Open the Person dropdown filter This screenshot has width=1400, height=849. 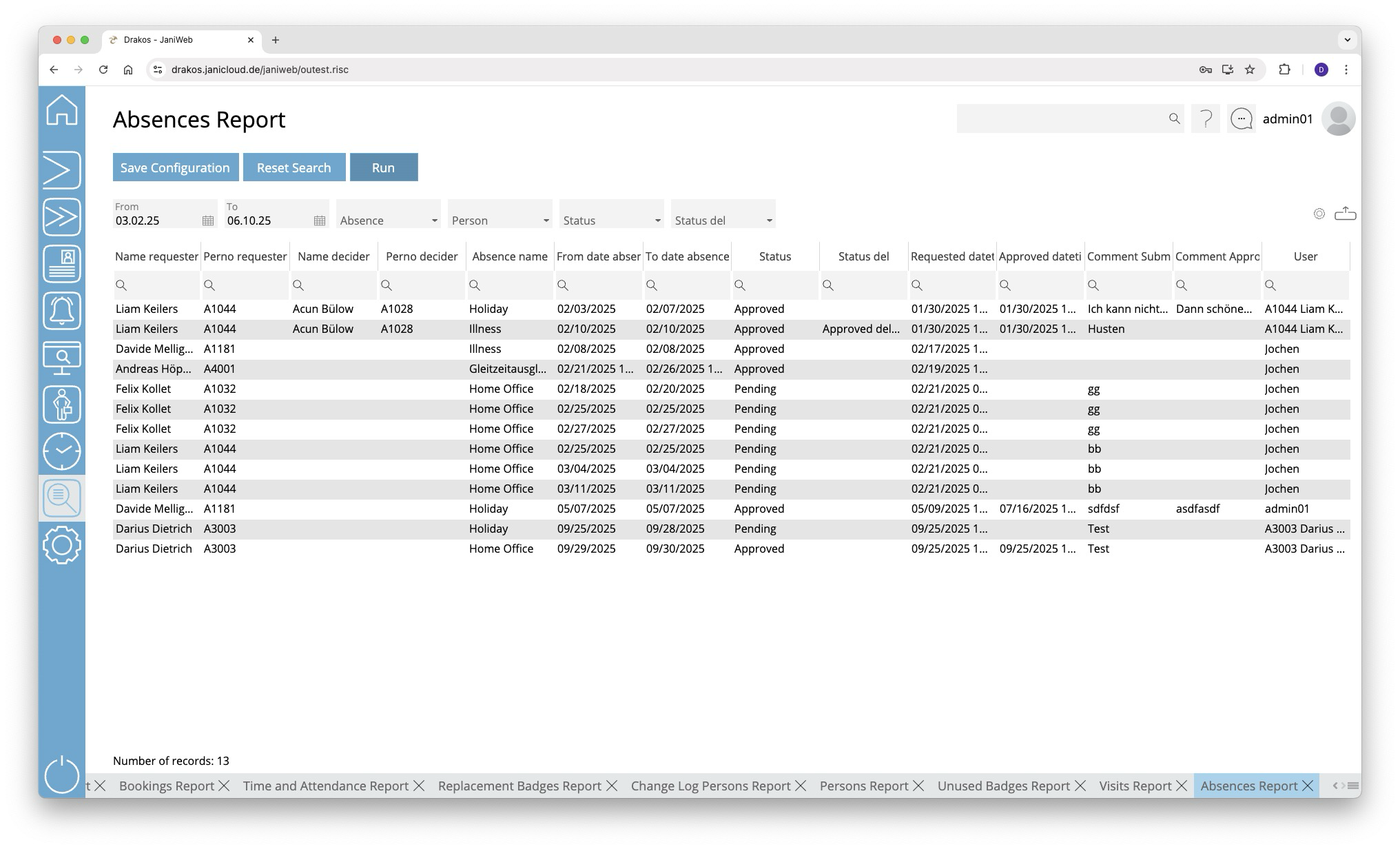click(x=500, y=221)
